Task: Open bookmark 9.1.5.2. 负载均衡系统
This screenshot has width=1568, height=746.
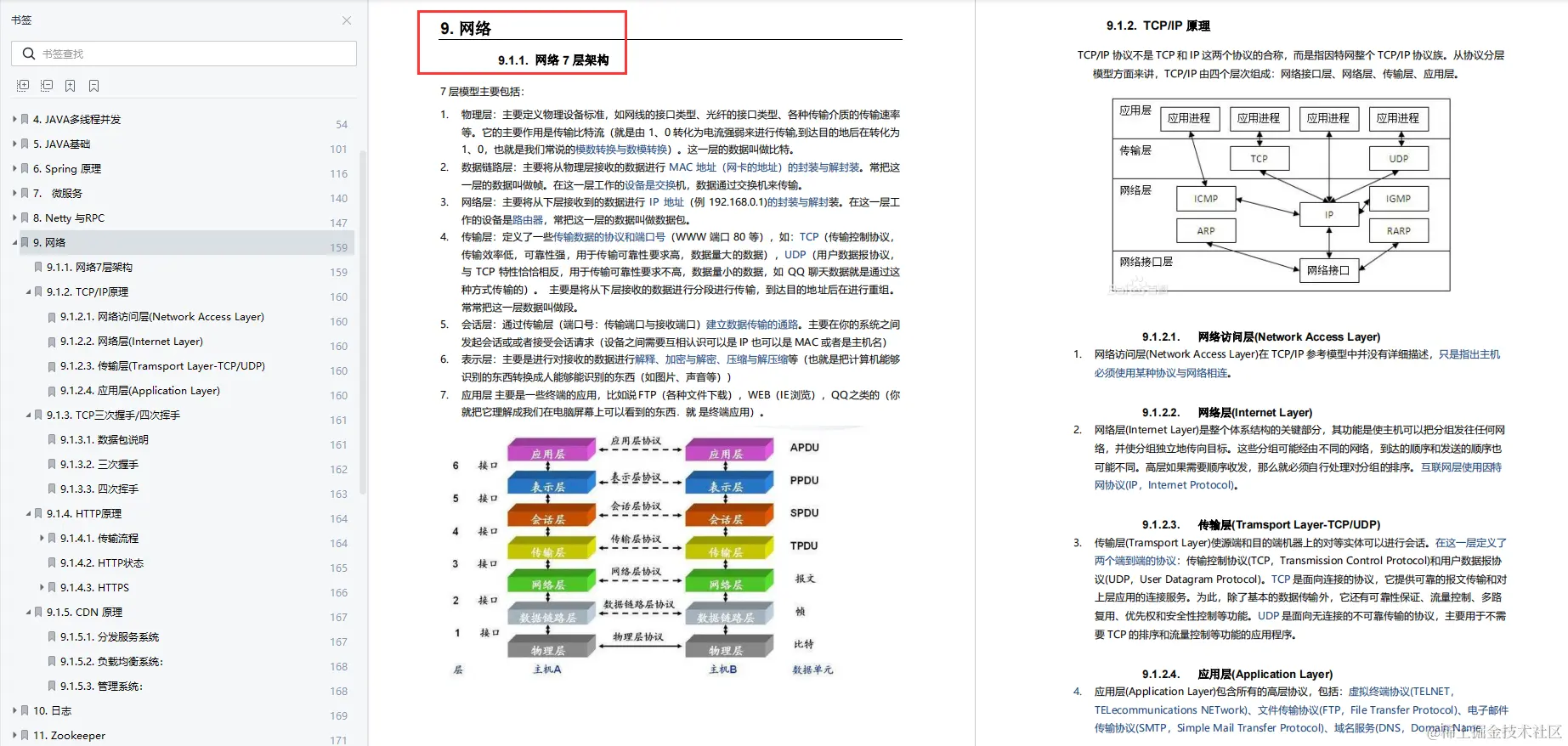Action: pos(111,662)
